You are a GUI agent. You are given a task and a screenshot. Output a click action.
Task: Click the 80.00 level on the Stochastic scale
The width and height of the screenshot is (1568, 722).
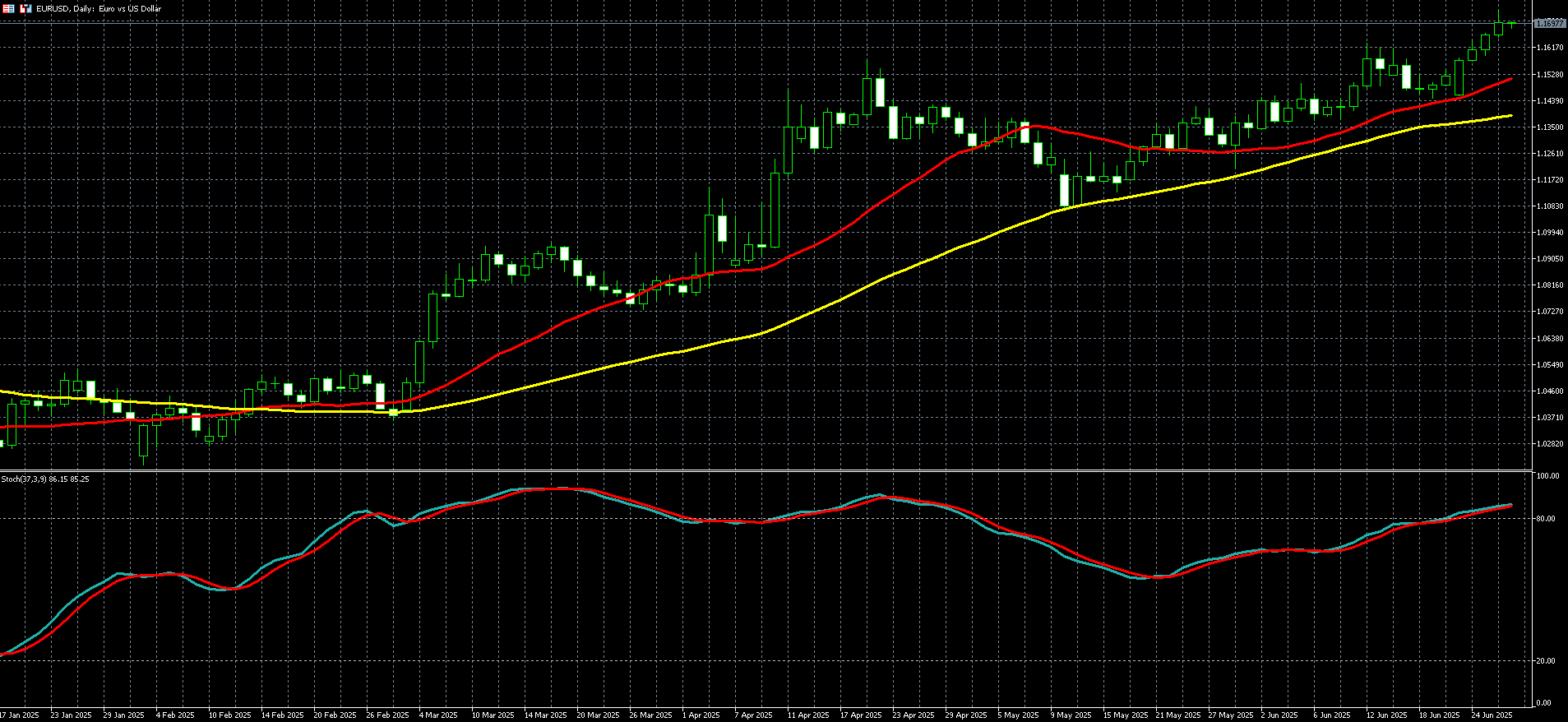(x=1546, y=519)
